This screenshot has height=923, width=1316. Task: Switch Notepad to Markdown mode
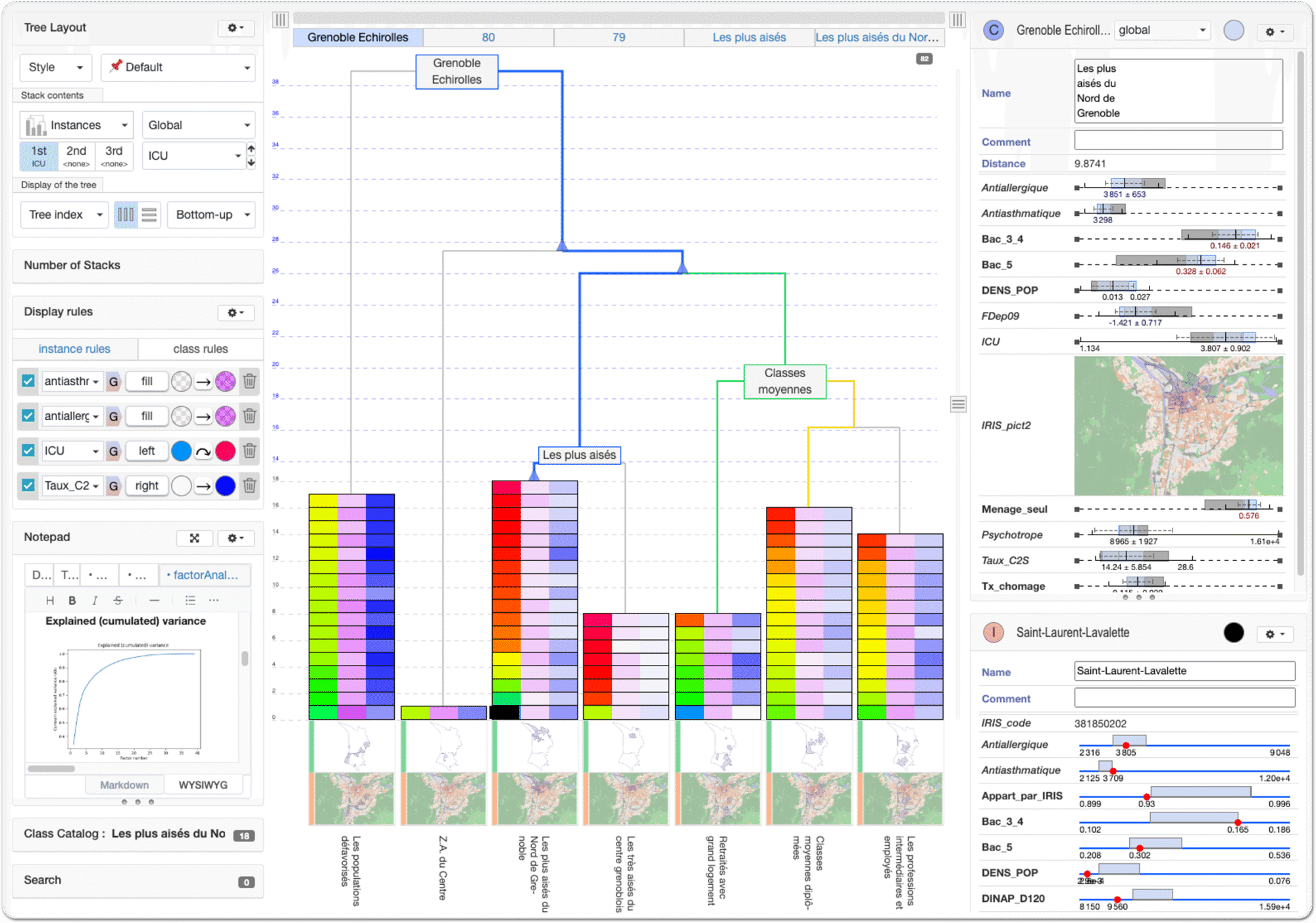click(x=124, y=785)
